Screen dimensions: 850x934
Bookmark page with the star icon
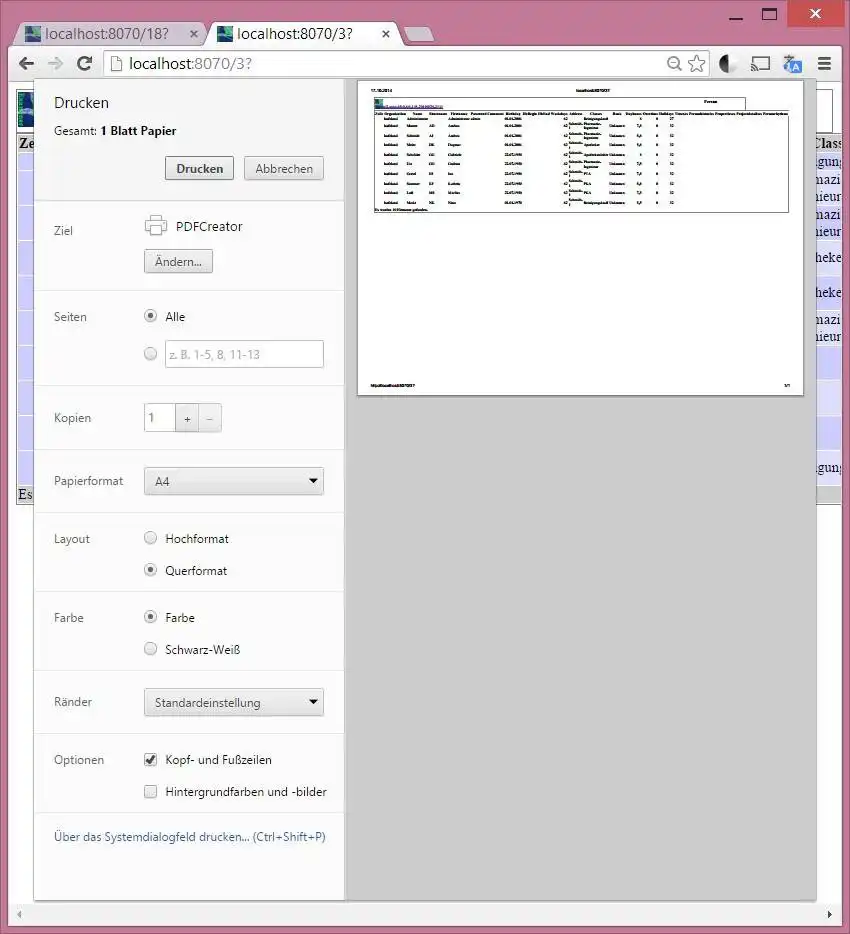[696, 64]
